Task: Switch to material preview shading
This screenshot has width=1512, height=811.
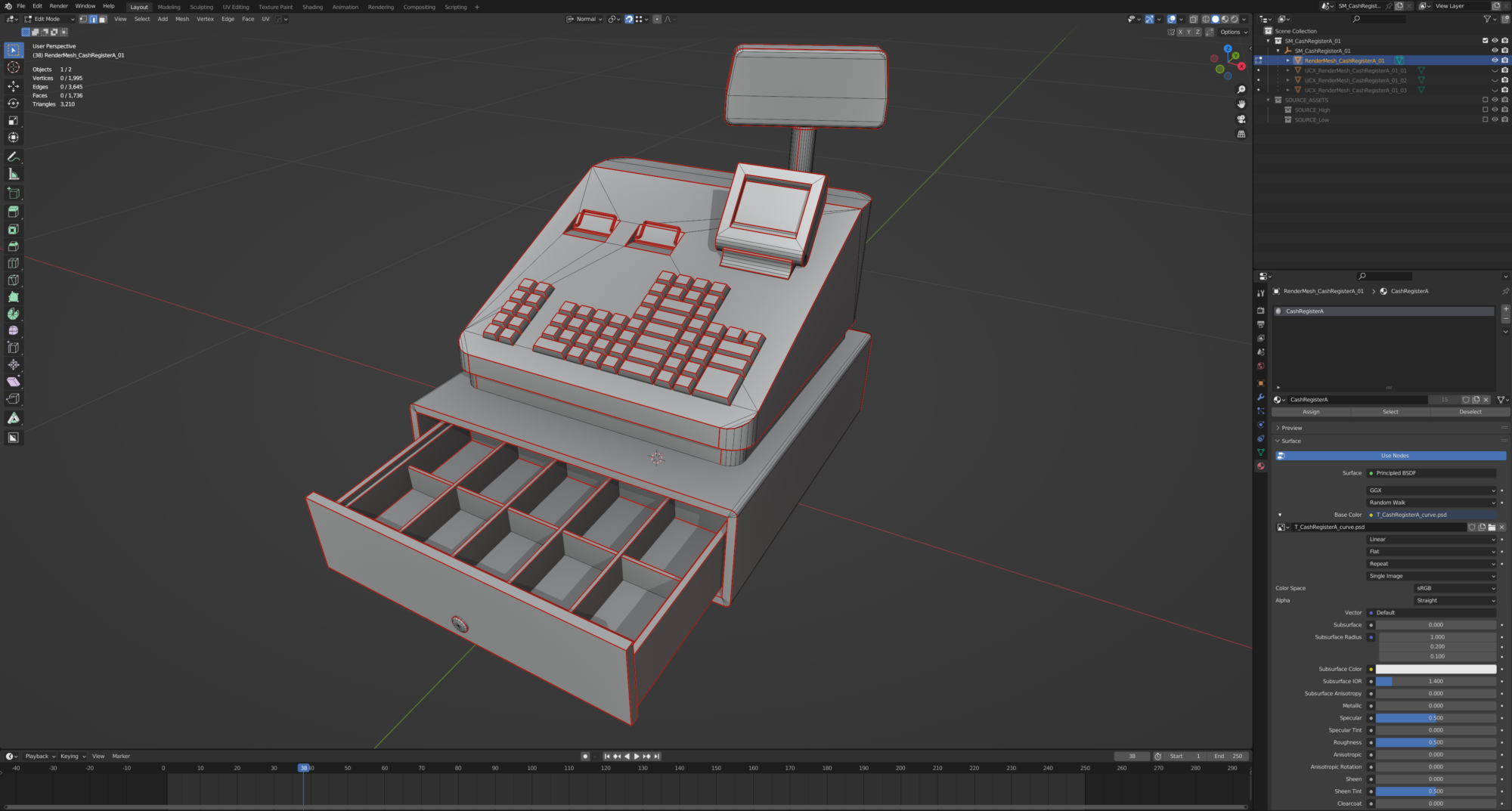Action: click(1225, 19)
